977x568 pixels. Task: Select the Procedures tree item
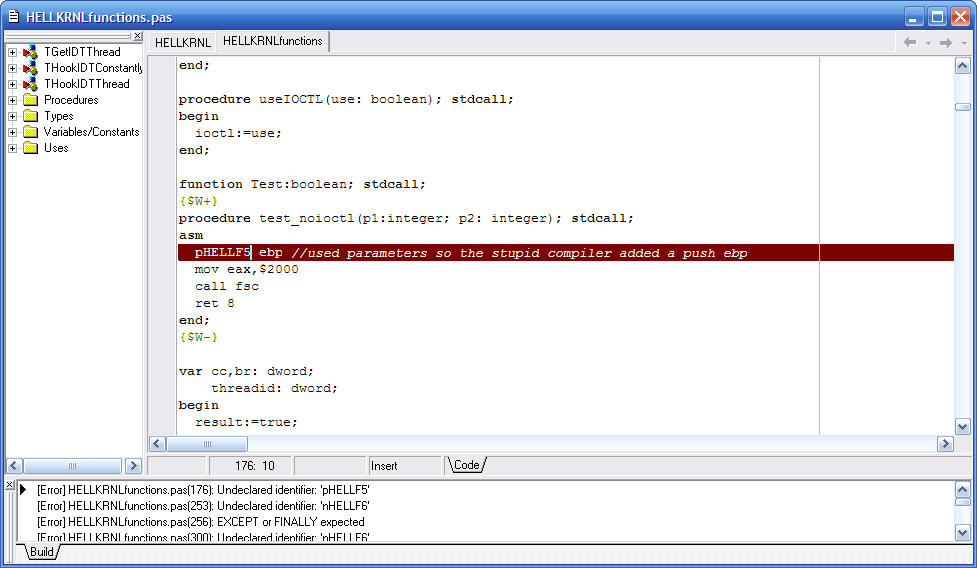tap(71, 100)
